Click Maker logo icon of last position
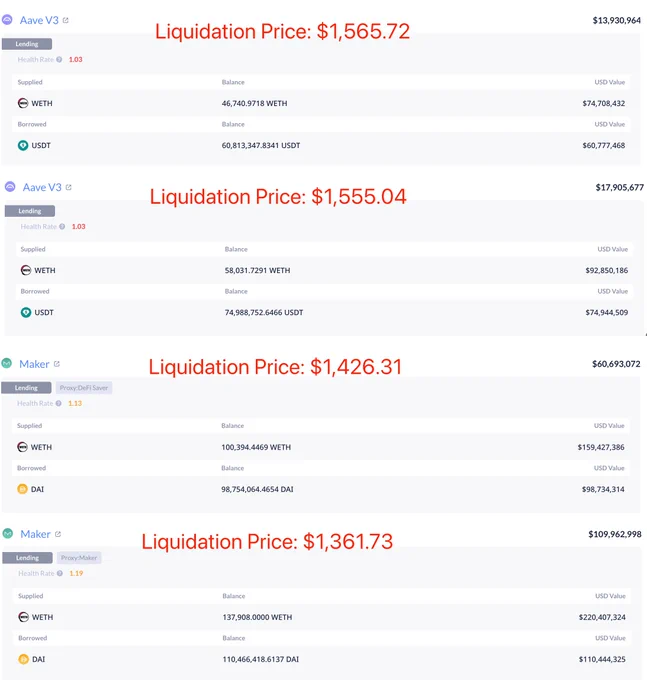 click(x=8, y=533)
